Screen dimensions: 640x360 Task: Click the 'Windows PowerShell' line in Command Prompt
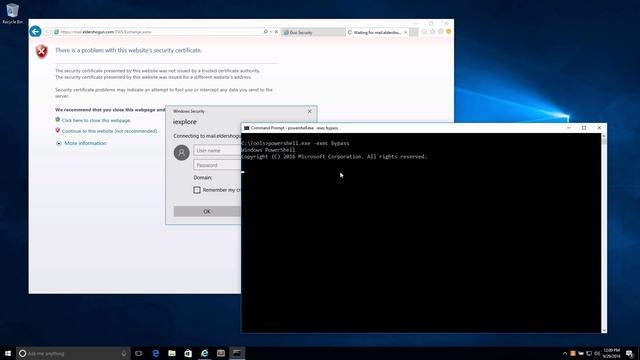268,150
